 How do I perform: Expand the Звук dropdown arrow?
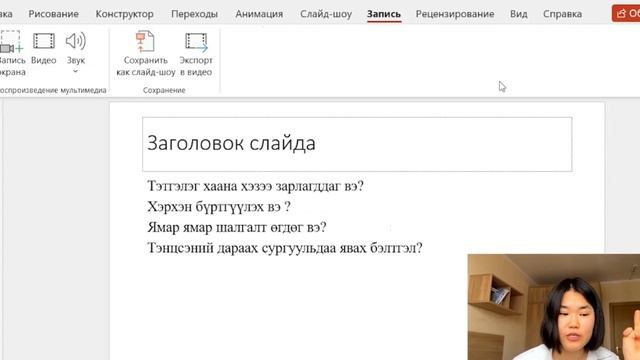coord(76,72)
